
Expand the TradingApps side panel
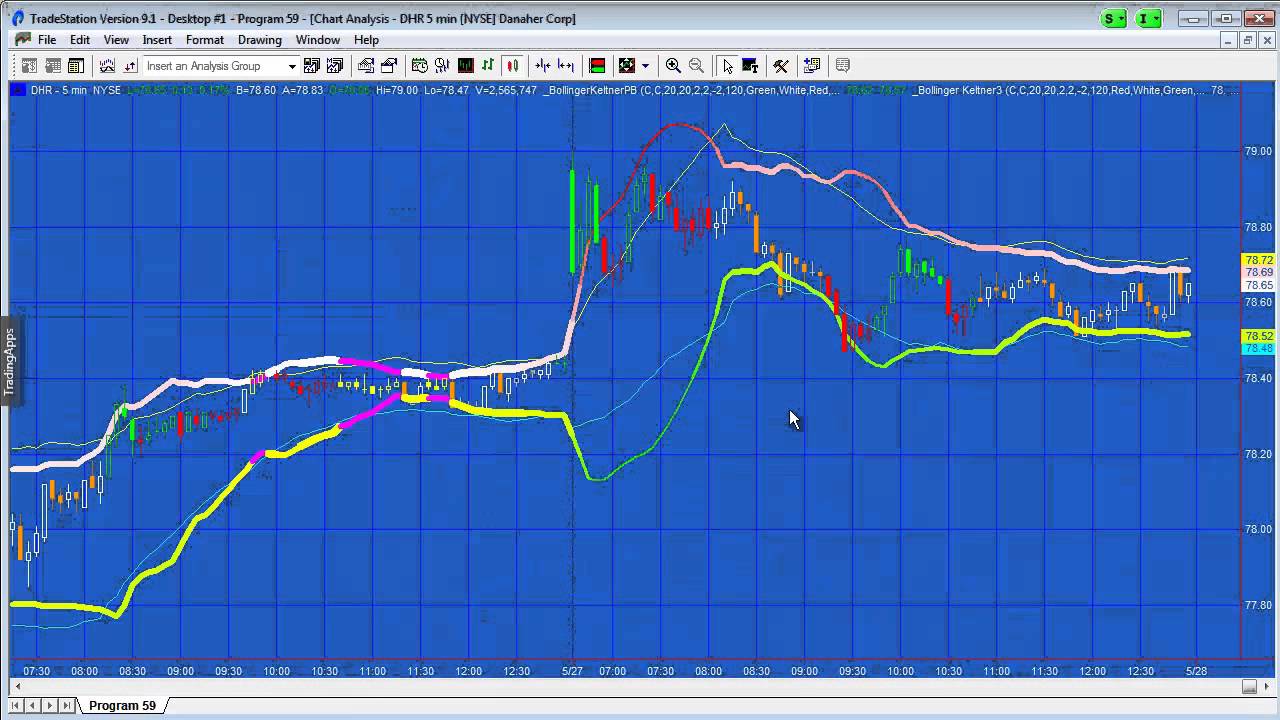coord(9,361)
